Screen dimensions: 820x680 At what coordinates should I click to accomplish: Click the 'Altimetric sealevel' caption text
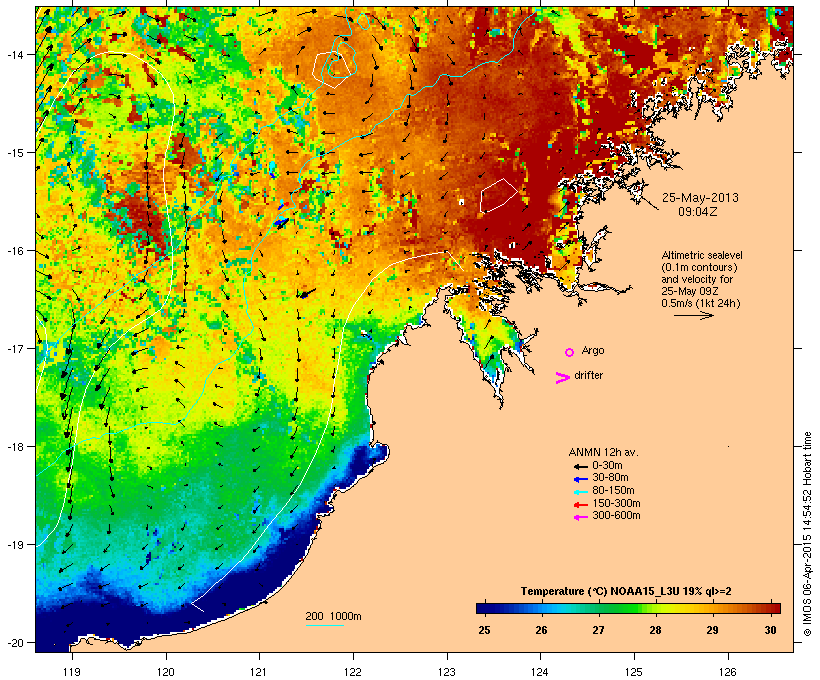pos(702,255)
